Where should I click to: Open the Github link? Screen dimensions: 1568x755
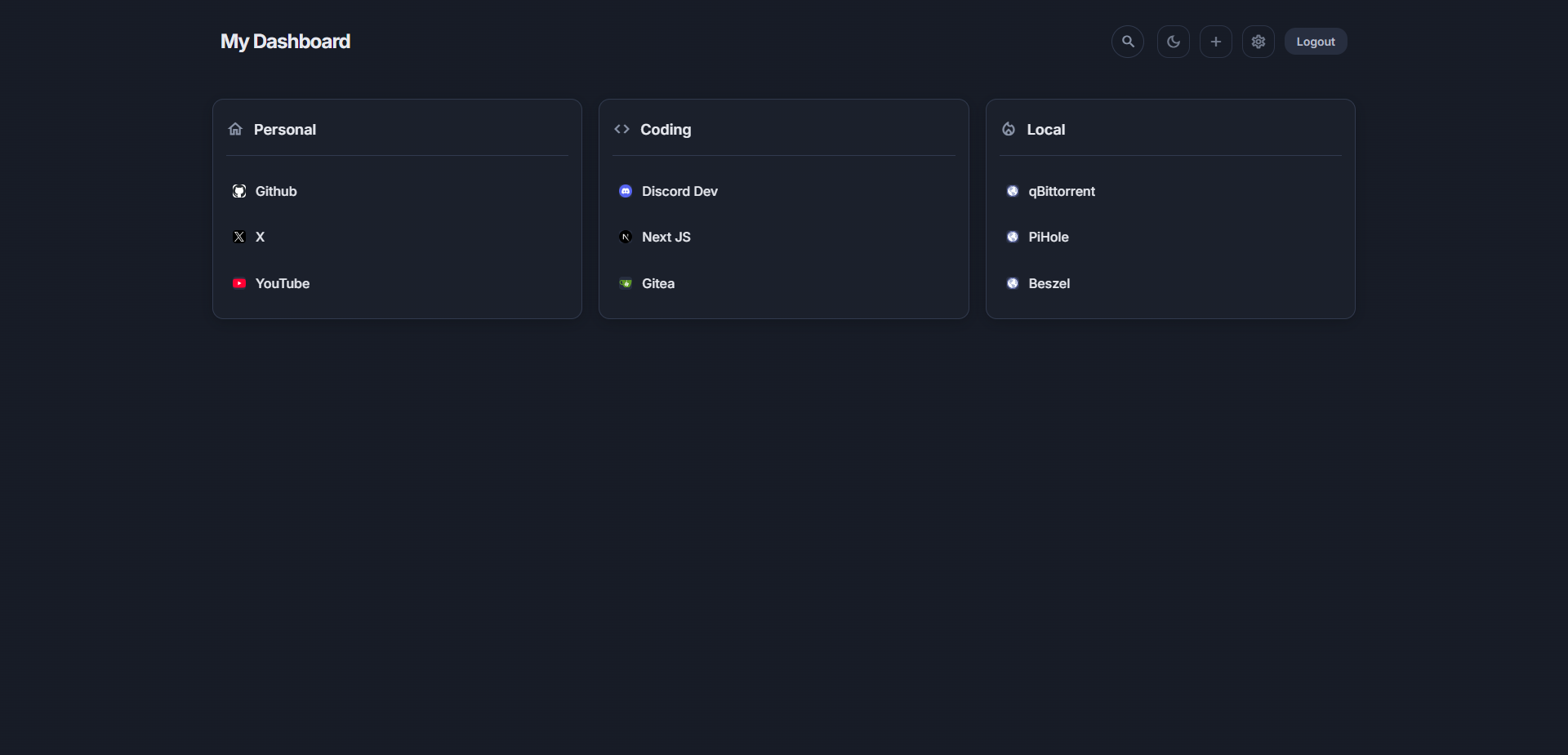point(276,191)
